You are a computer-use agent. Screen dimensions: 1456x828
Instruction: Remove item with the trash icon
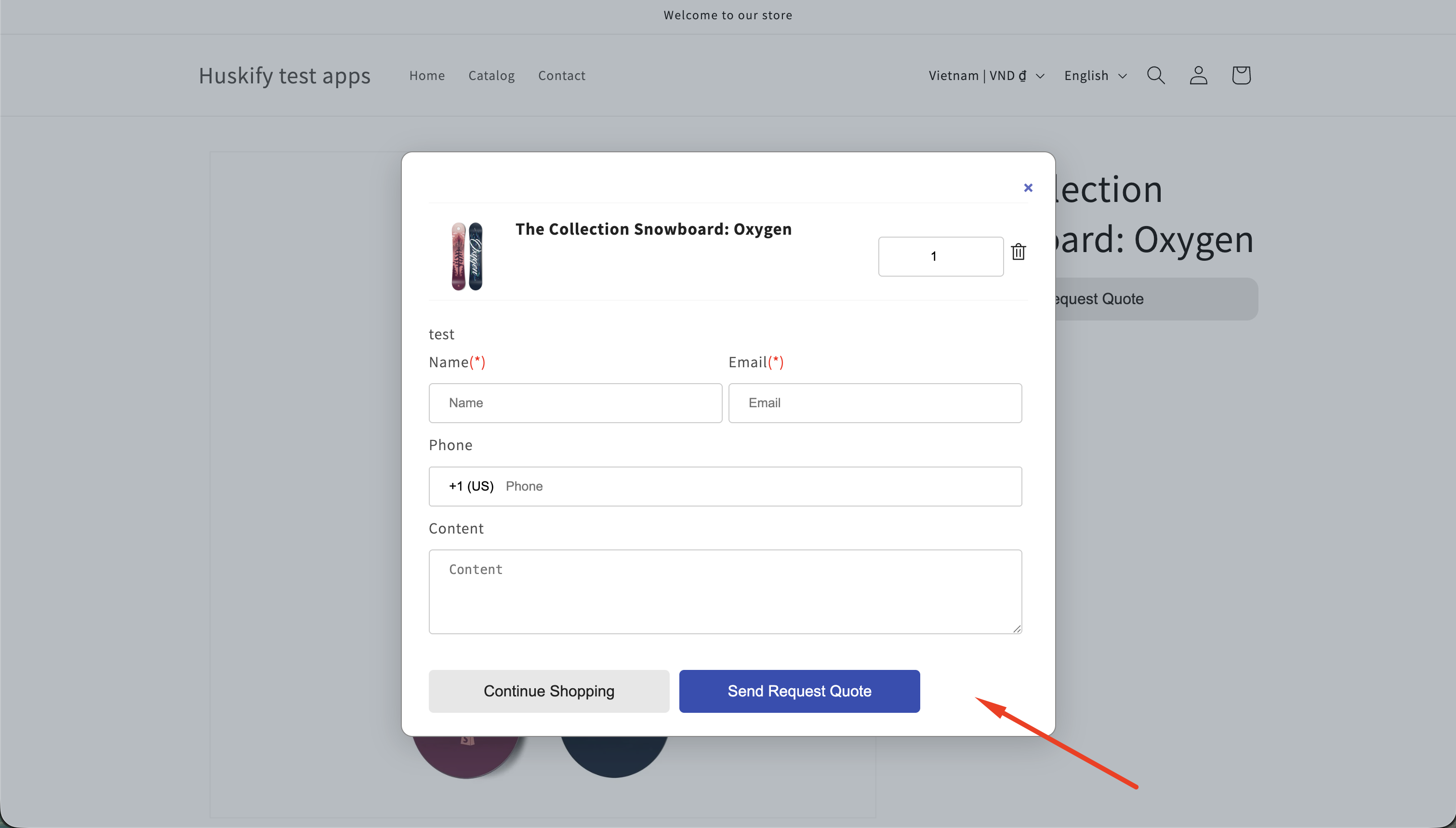coord(1019,252)
